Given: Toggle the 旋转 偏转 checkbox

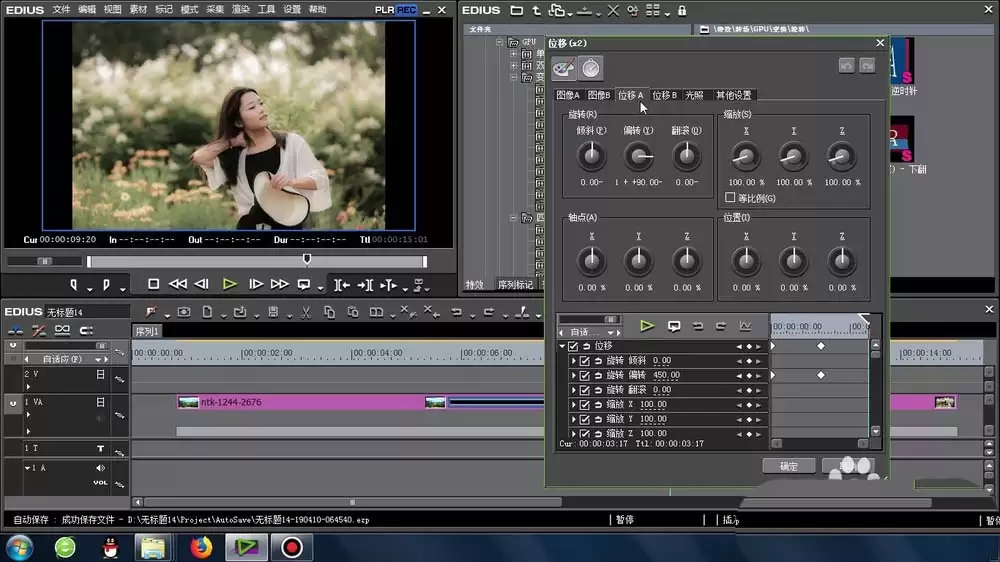Looking at the screenshot, I should pyautogui.click(x=584, y=375).
